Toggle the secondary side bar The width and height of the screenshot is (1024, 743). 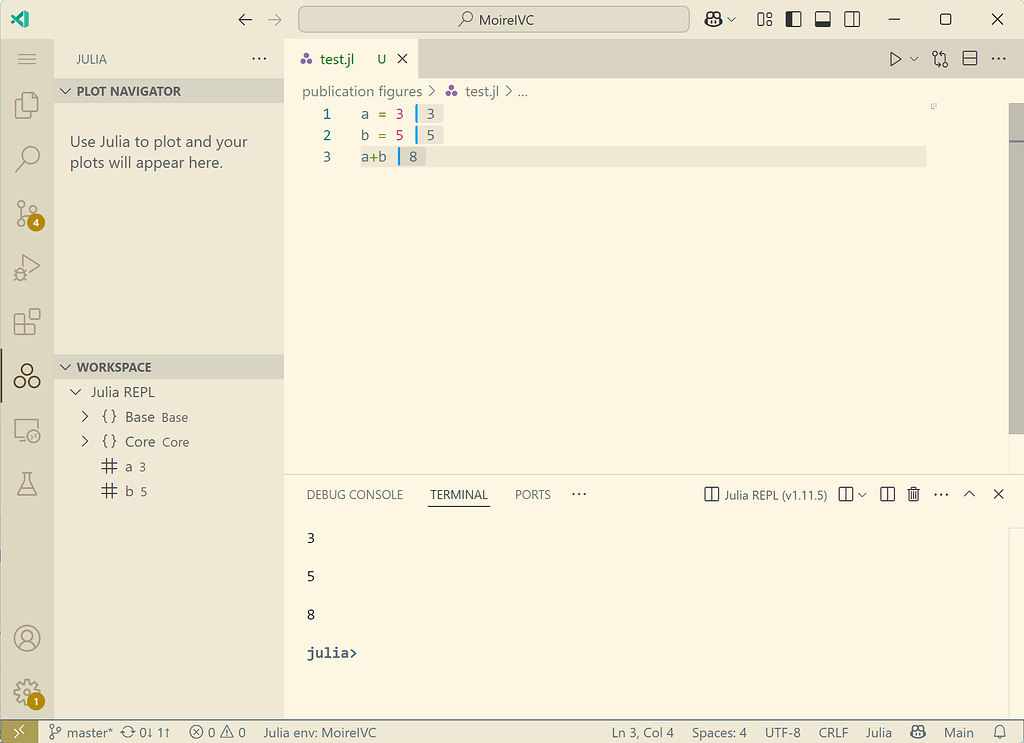pos(852,19)
